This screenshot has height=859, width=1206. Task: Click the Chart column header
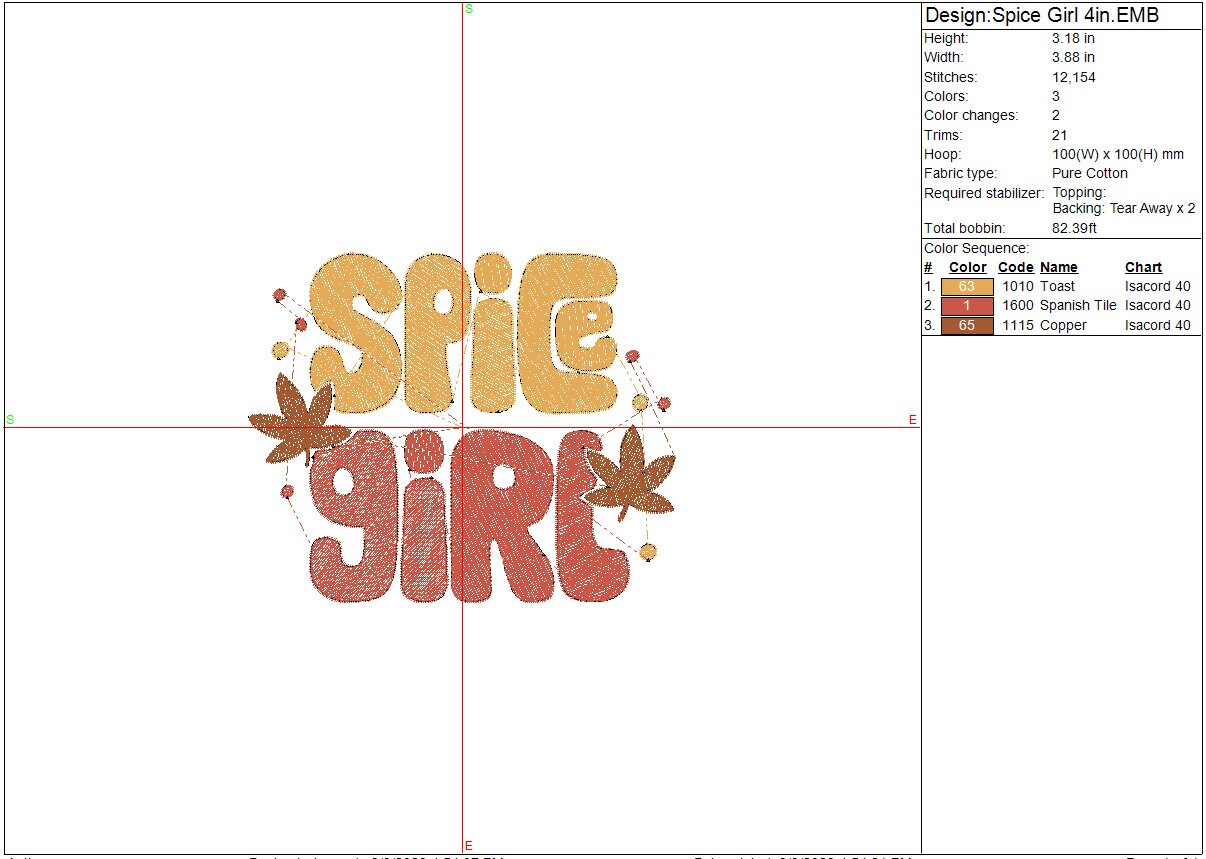[x=1143, y=268]
